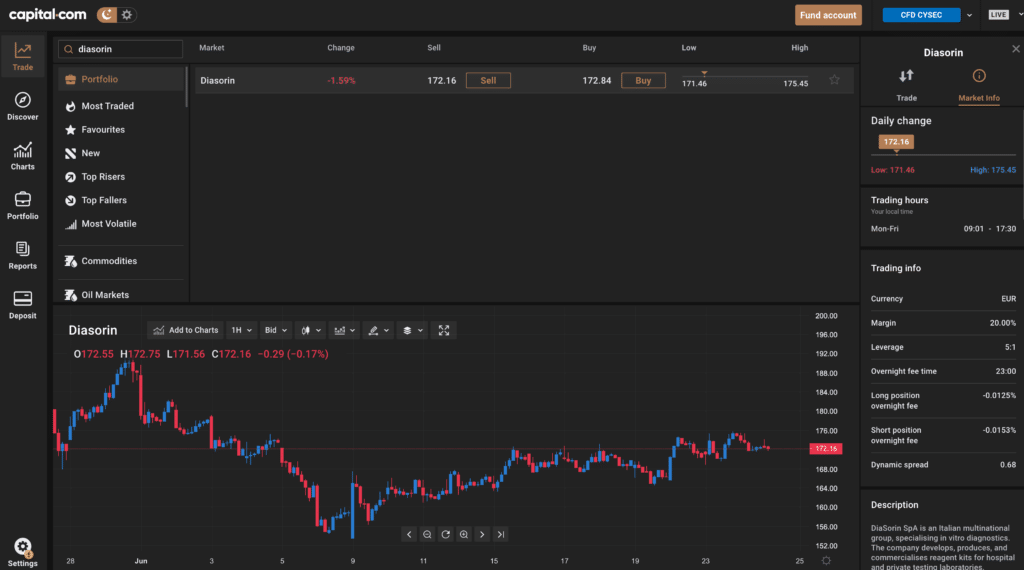Select Top Risers category
Viewport: 1024px width, 570px height.
pos(103,176)
